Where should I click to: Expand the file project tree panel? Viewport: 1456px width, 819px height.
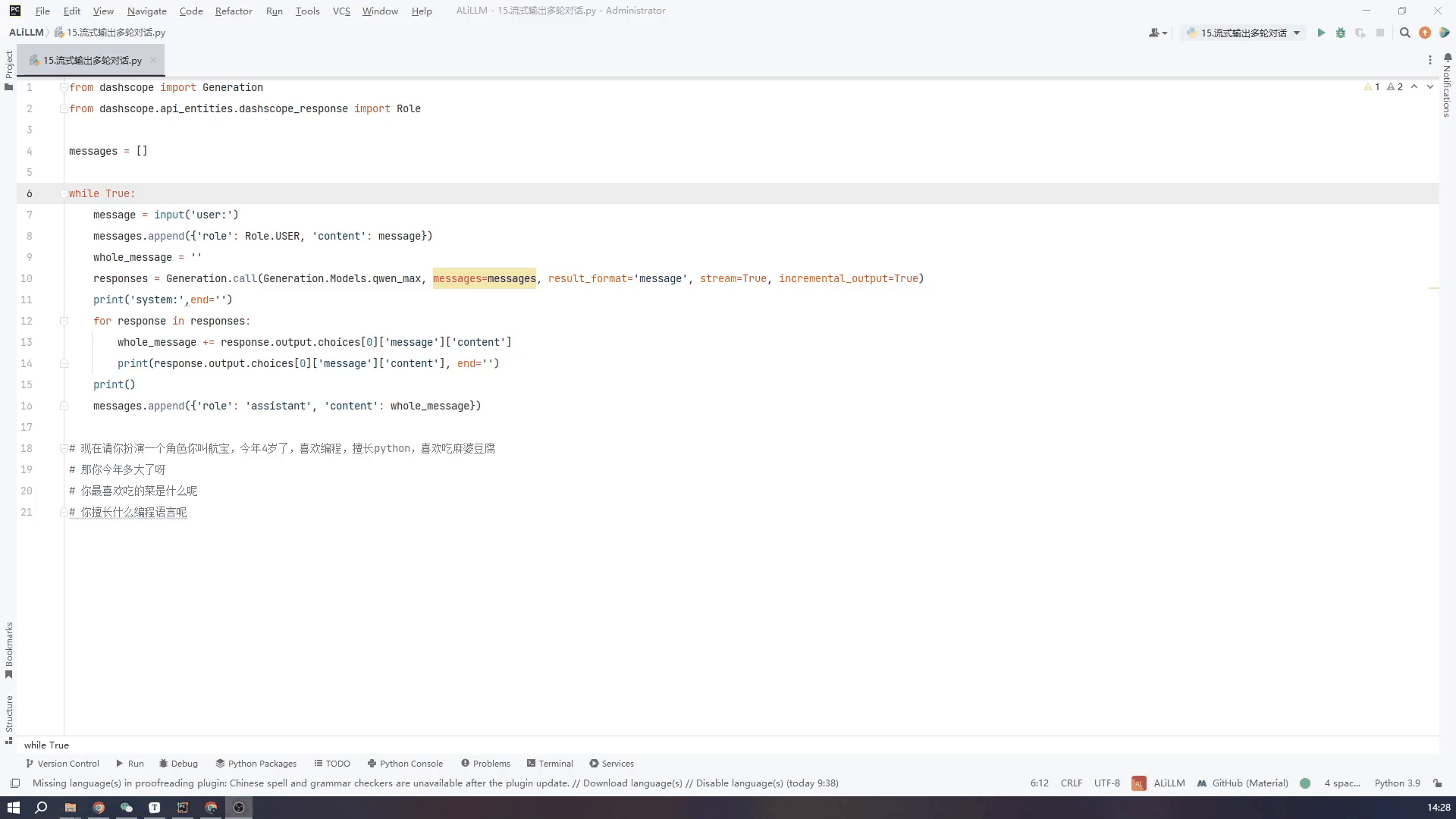(x=9, y=75)
